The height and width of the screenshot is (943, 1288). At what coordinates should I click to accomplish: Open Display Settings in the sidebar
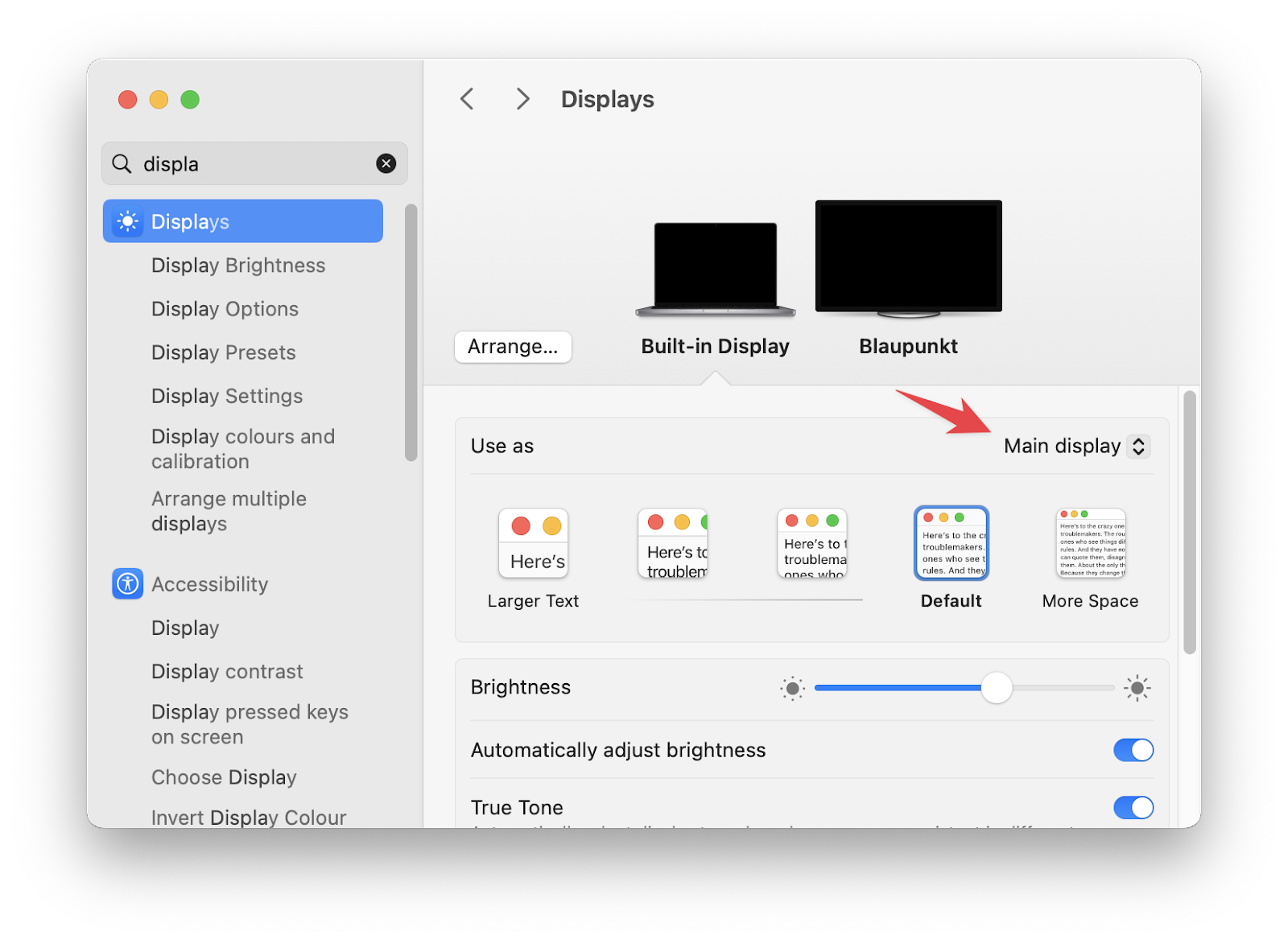pyautogui.click(x=226, y=396)
